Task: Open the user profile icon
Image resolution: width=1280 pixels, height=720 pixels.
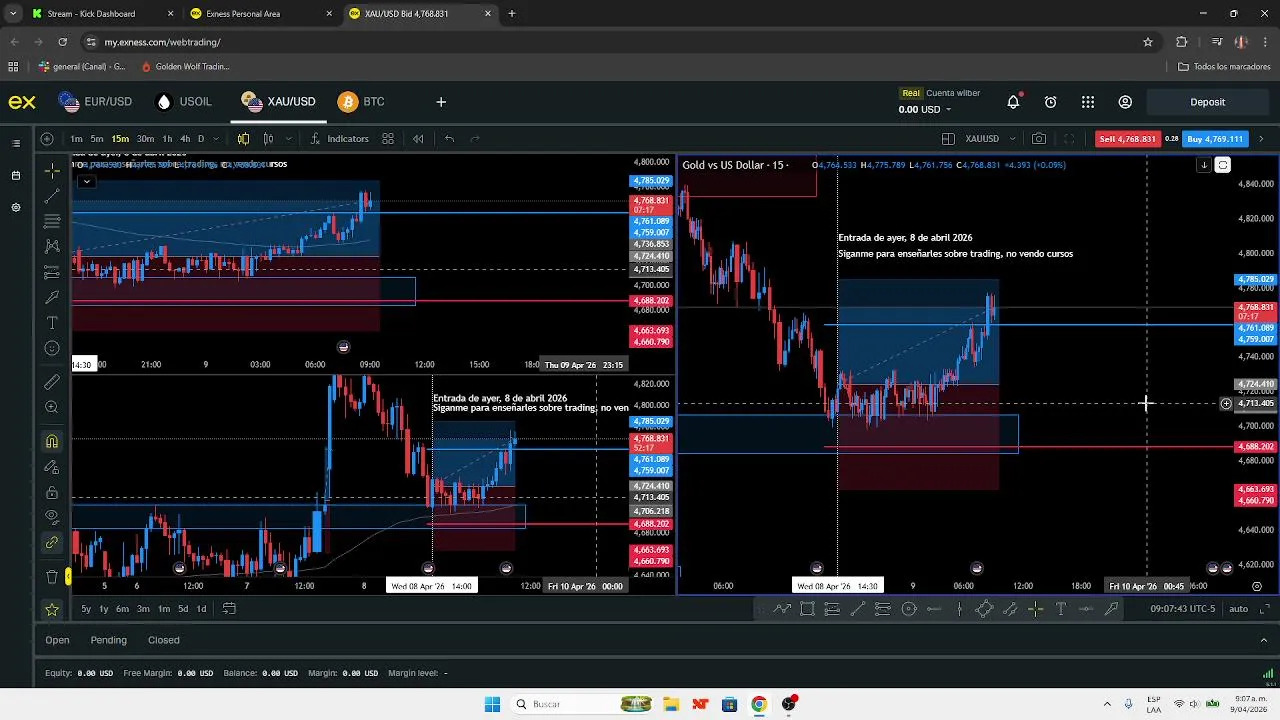Action: point(1125,102)
